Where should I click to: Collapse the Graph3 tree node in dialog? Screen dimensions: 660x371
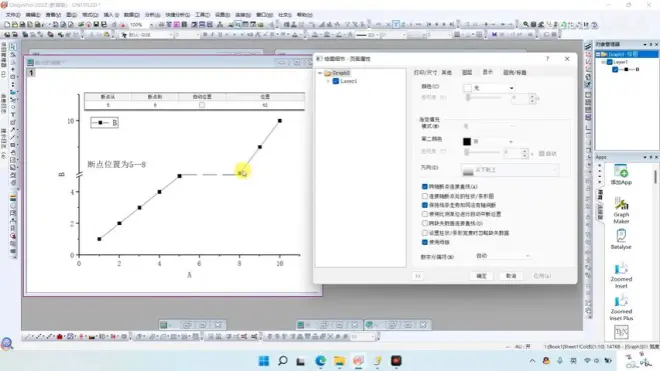320,73
